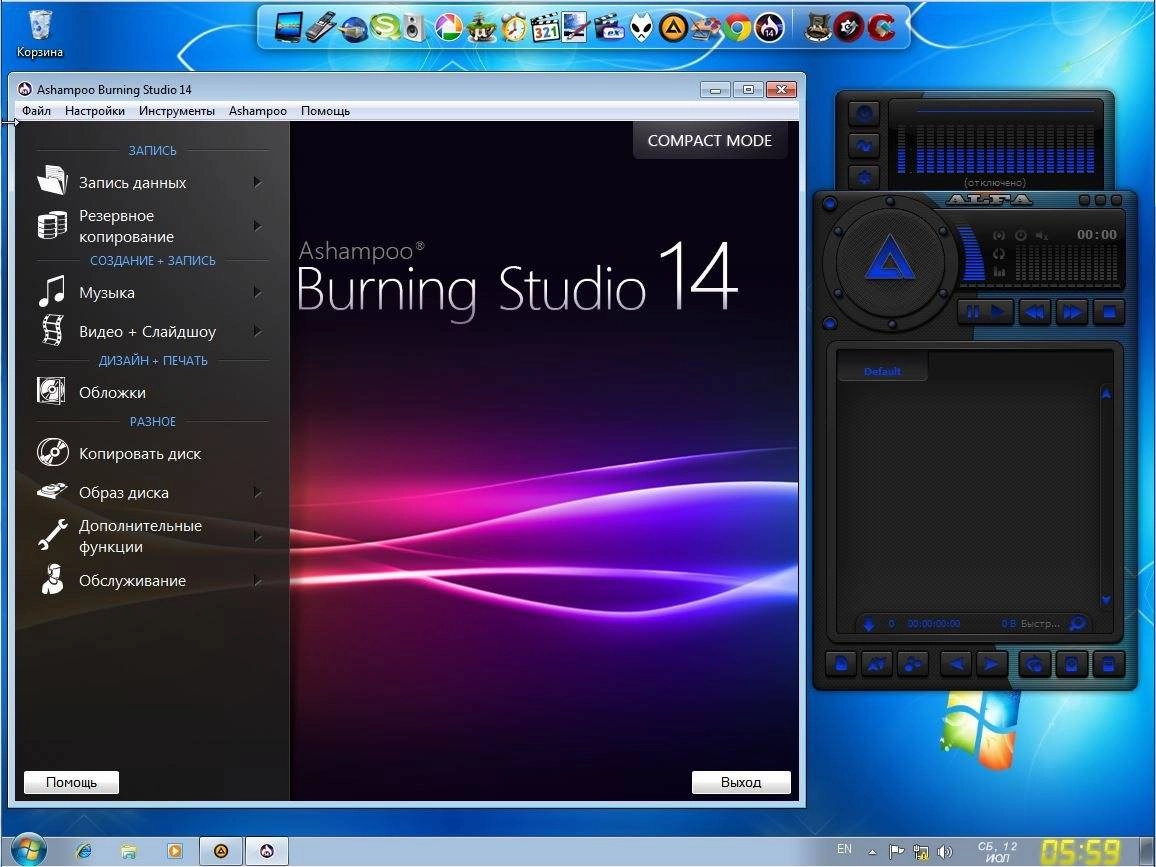
Task: Open the monitor icon in top dock
Action: point(288,28)
